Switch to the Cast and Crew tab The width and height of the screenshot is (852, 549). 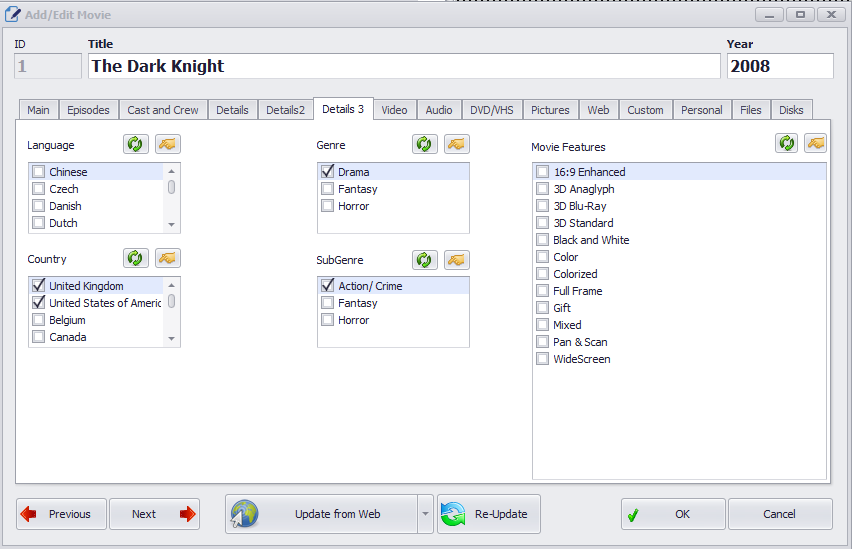[x=163, y=110]
